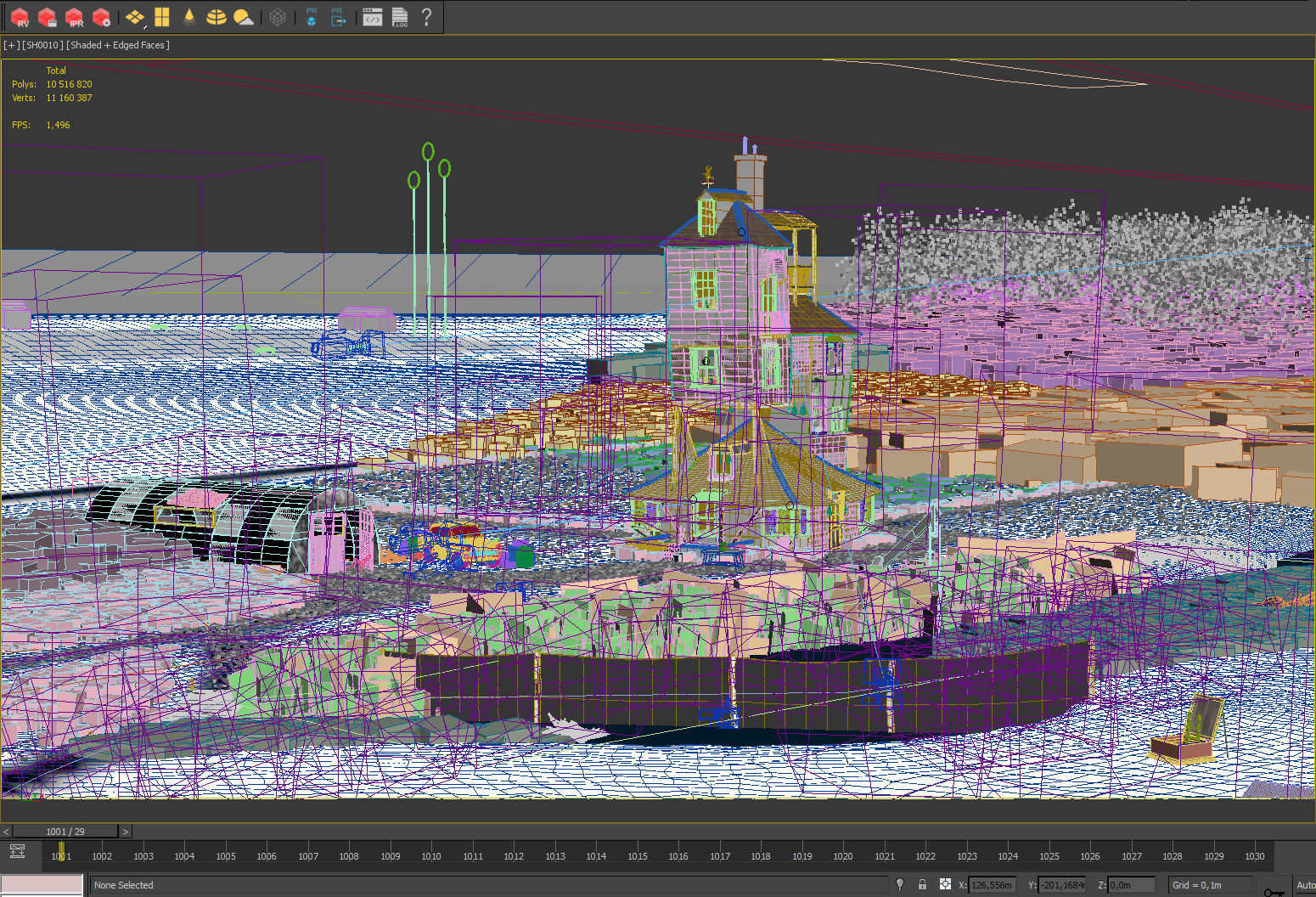
Task: Open Shaded + Edged Faces shading menu
Action: (x=118, y=45)
